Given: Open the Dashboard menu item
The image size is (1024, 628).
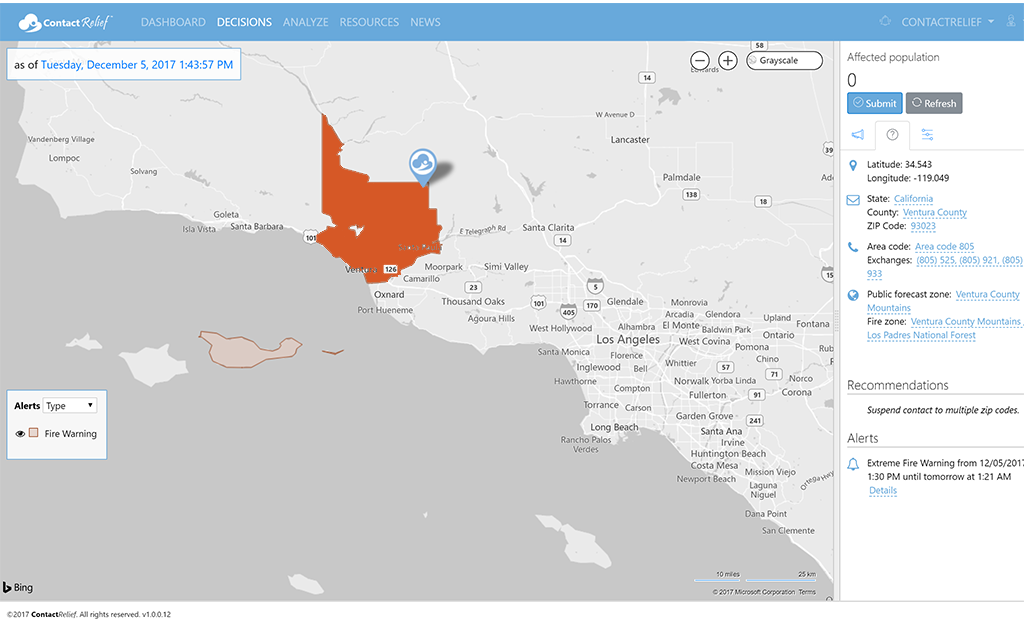Looking at the screenshot, I should pyautogui.click(x=173, y=22).
